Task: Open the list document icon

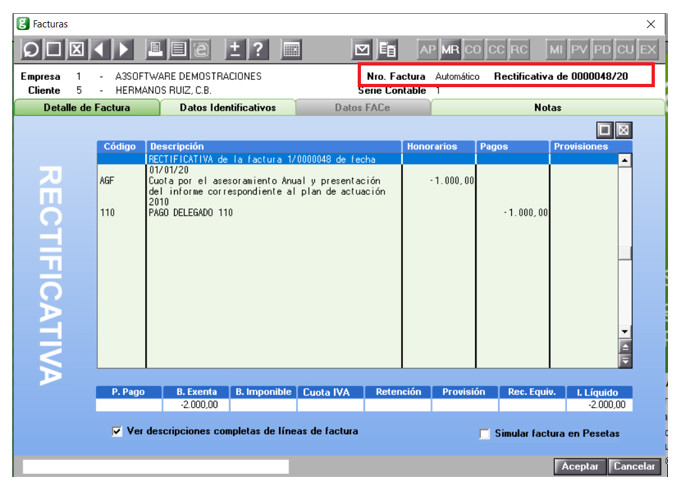Action: pos(178,49)
